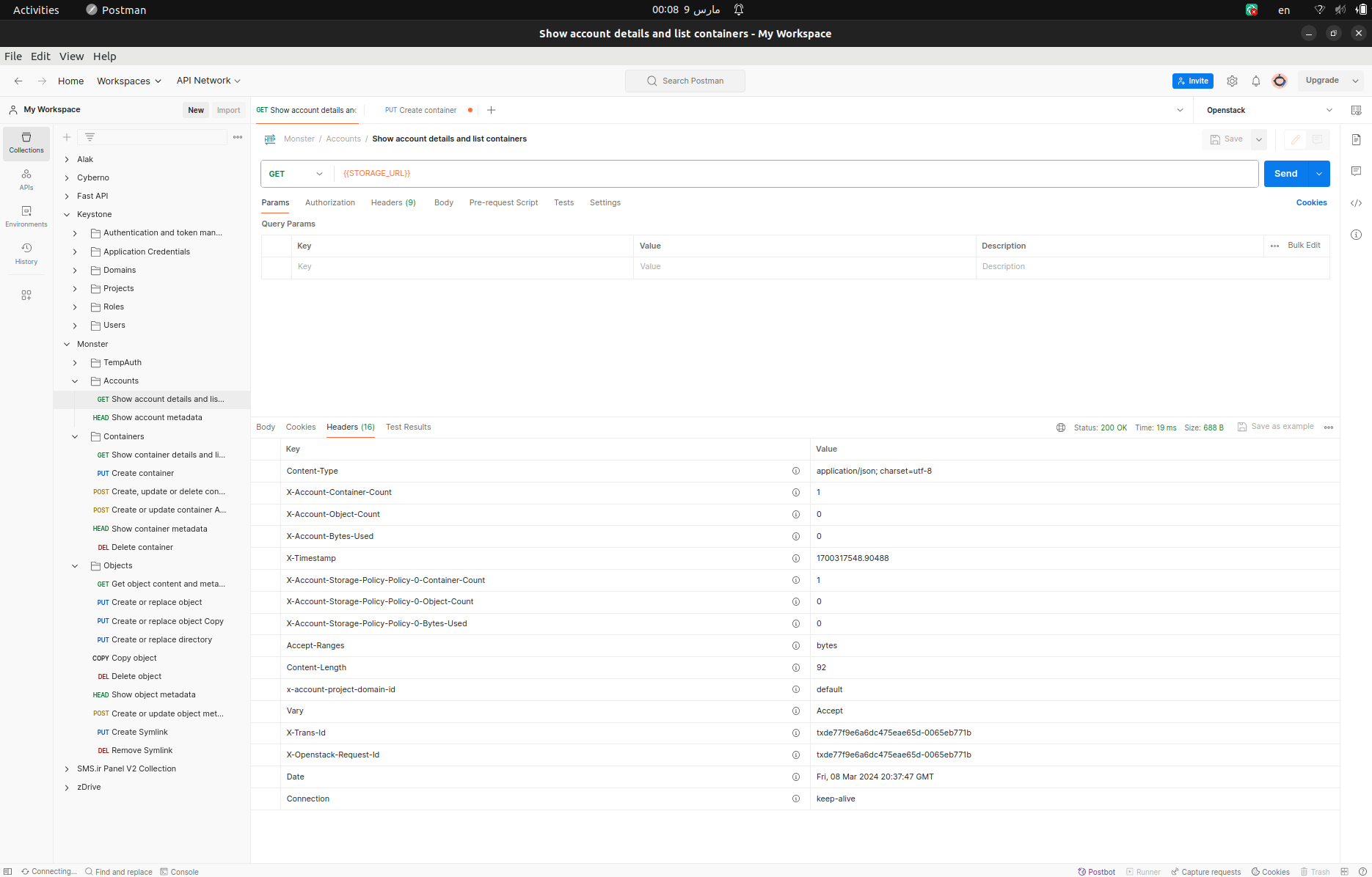The height and width of the screenshot is (877, 1372).
Task: Click Bulk Edit in query params
Action: click(1304, 246)
